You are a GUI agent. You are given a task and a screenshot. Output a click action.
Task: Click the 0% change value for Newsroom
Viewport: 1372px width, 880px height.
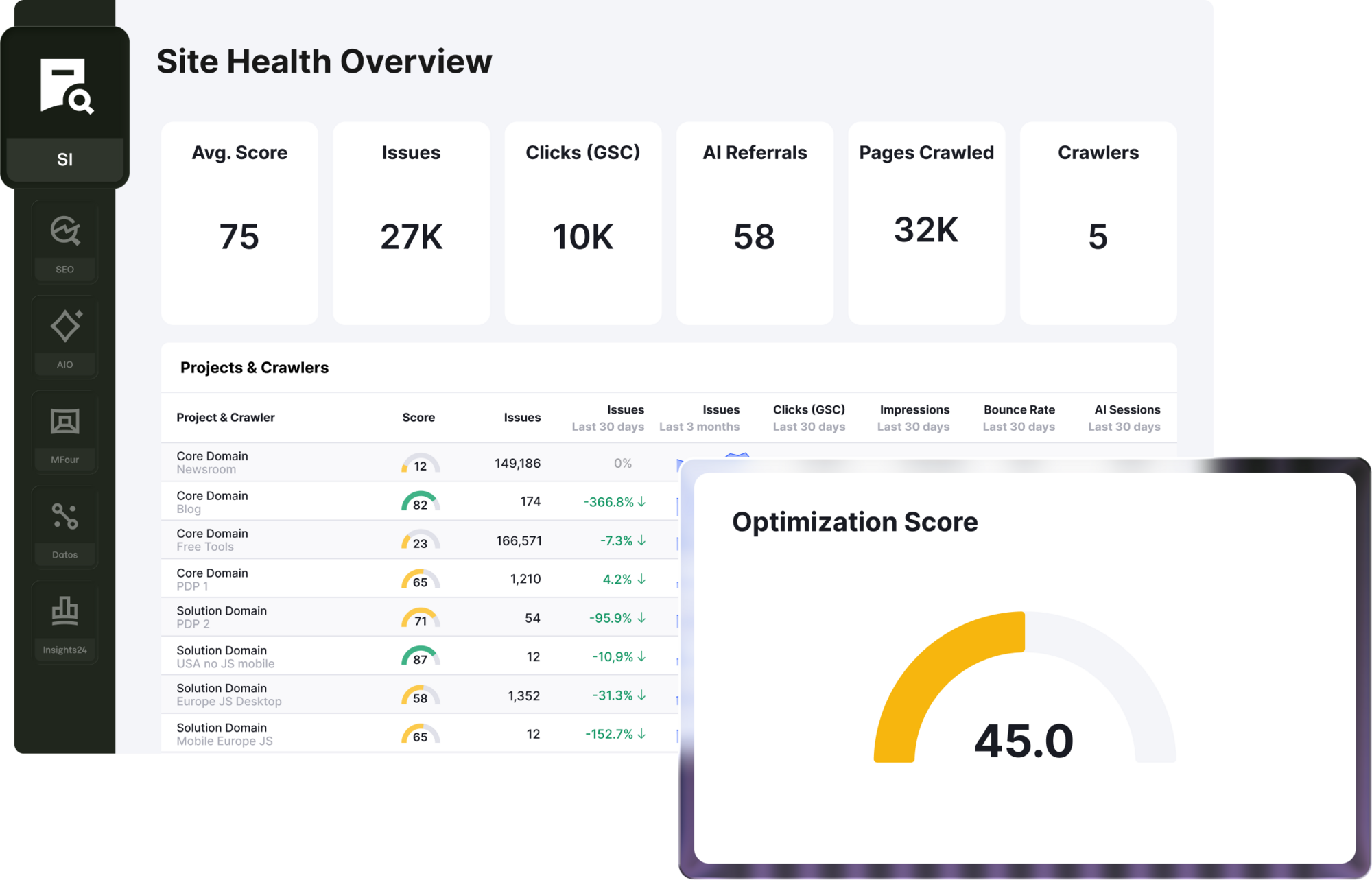(623, 464)
